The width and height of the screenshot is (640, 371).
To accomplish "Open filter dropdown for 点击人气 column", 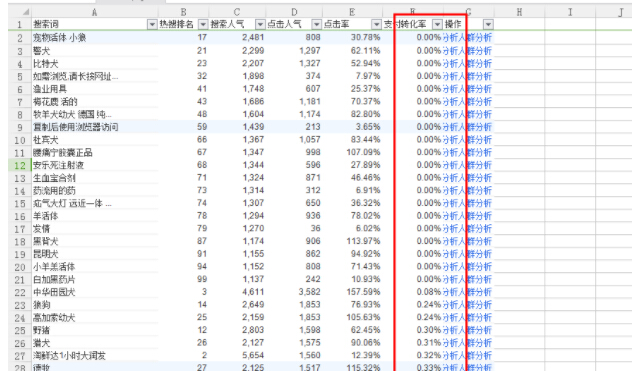I will pos(316,24).
